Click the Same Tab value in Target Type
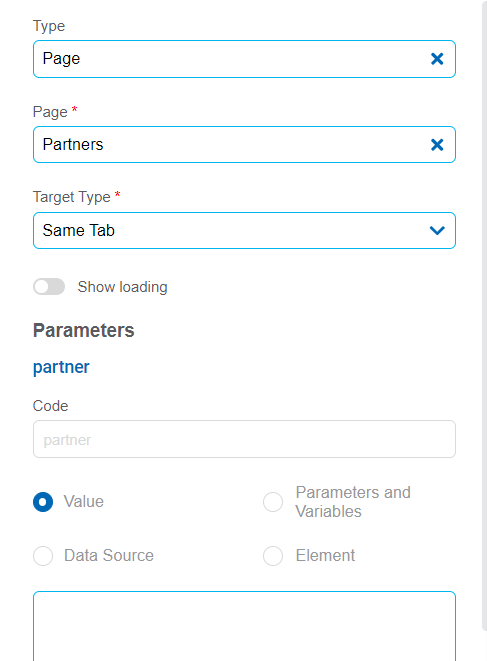 (x=79, y=231)
